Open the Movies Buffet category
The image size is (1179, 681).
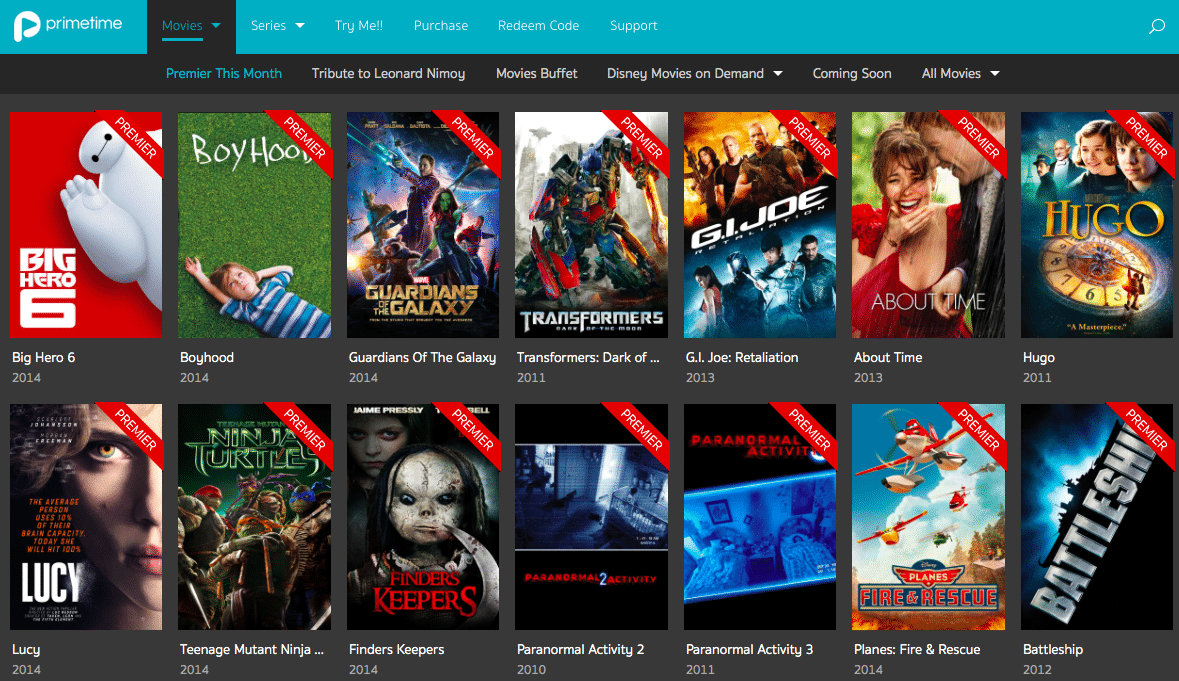click(536, 73)
